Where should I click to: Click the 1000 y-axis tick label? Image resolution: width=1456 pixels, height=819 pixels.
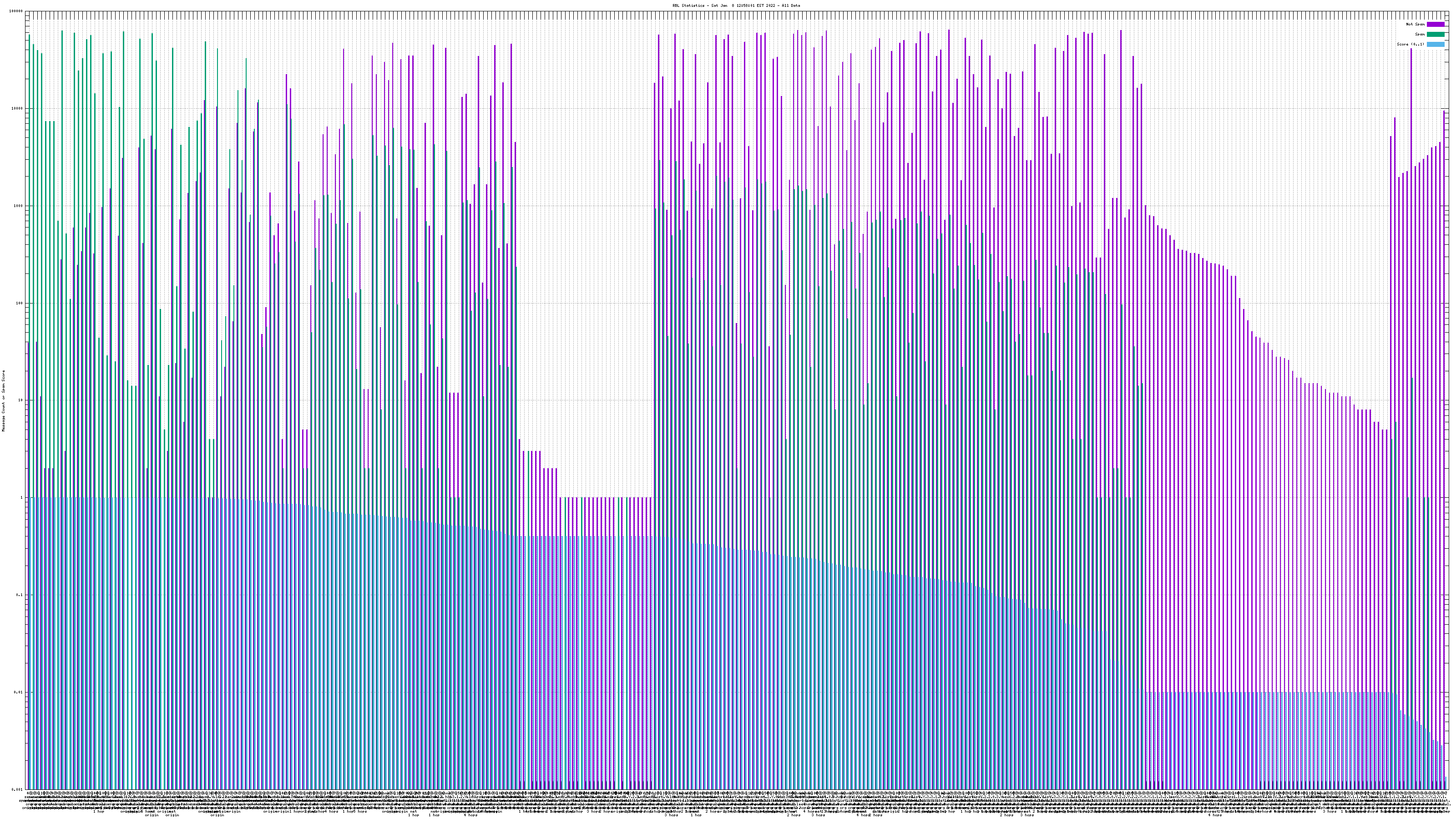[x=19, y=206]
